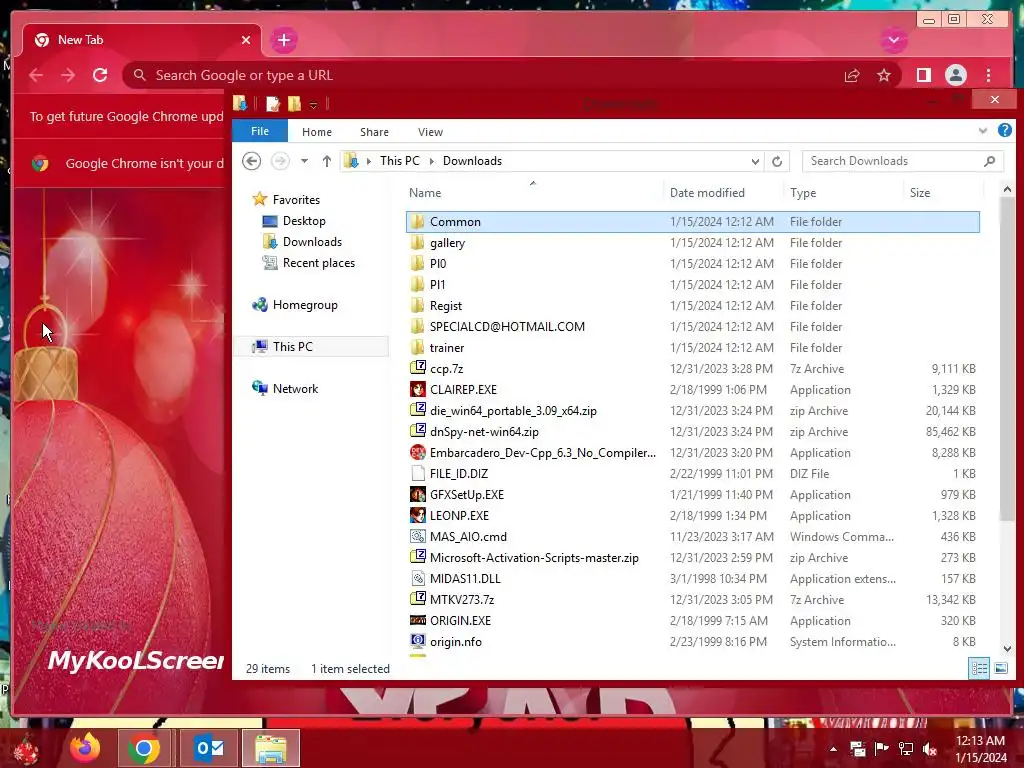Image resolution: width=1024 pixels, height=768 pixels.
Task: Refresh the Downloads folder view
Action: point(776,161)
